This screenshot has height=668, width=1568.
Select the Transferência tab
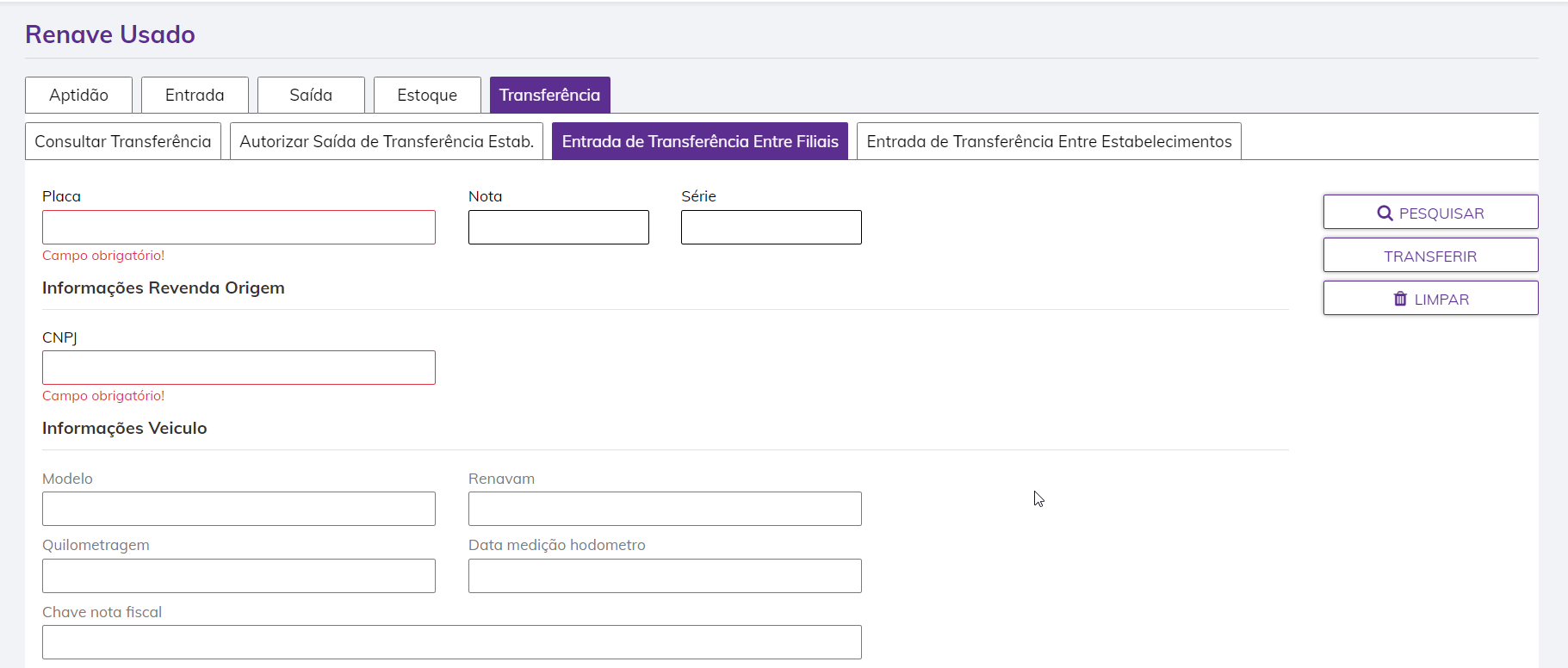tap(550, 95)
